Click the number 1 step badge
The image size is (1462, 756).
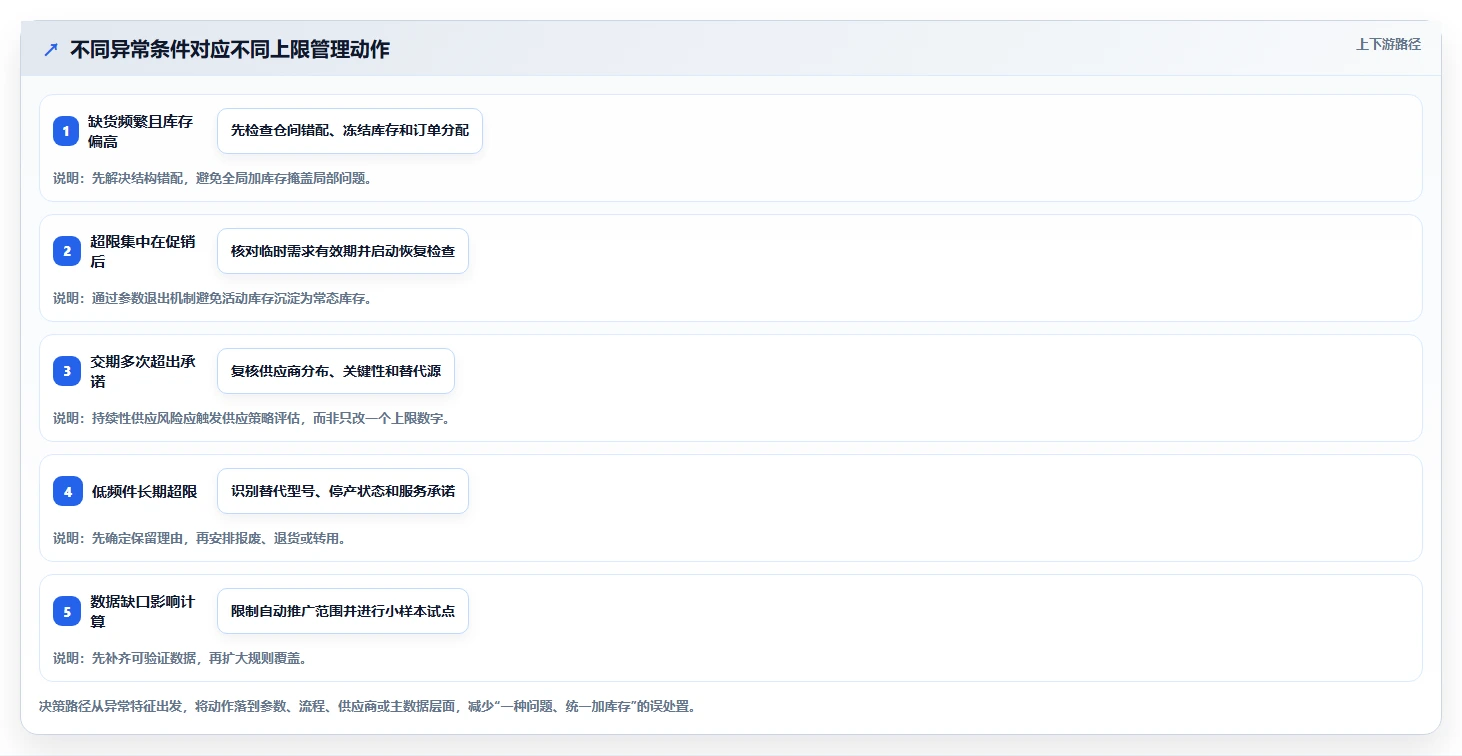66,131
